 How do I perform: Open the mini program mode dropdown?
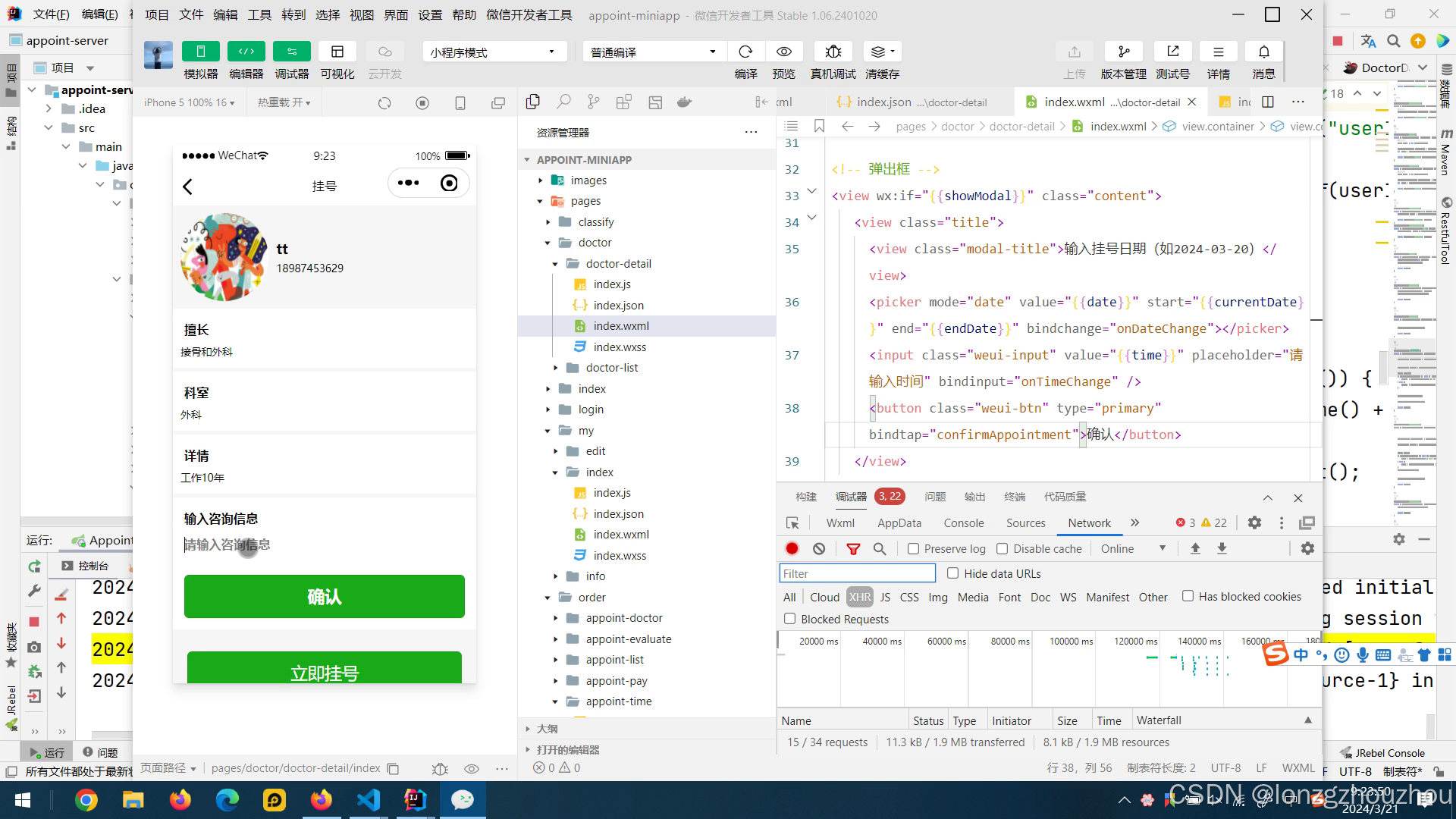494,52
